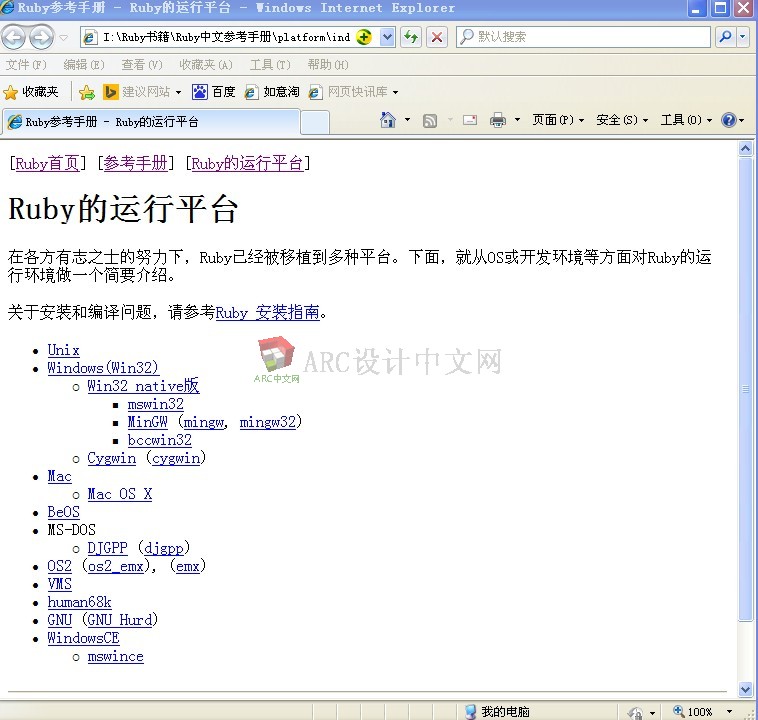Open the human68k link
The height and width of the screenshot is (720, 758).
point(79,602)
